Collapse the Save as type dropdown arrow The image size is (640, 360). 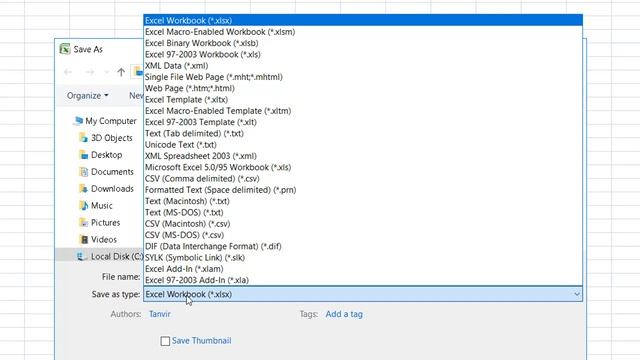(x=576, y=294)
